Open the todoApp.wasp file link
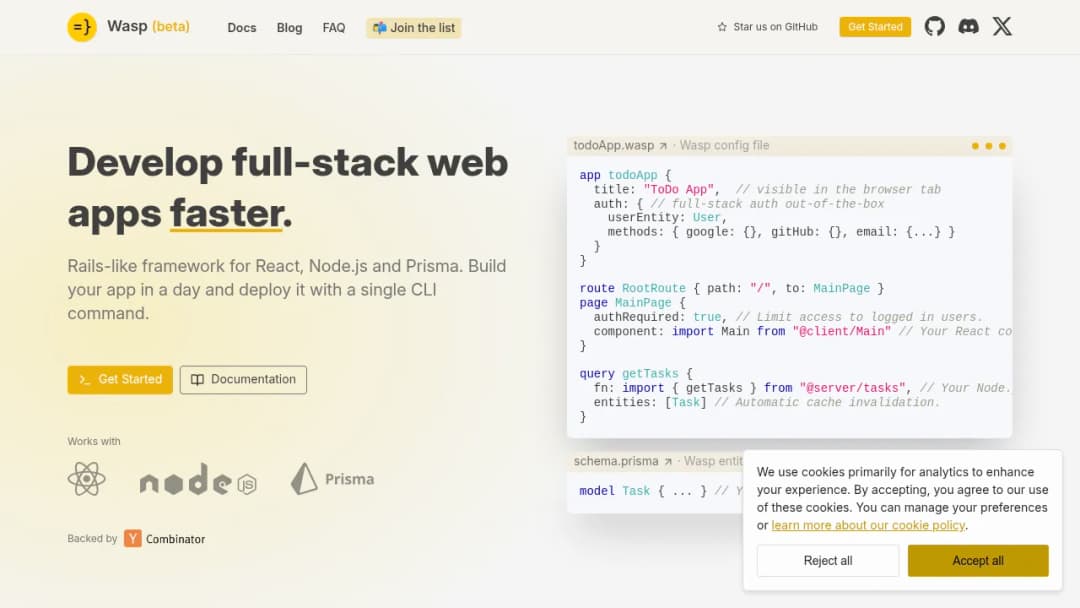The height and width of the screenshot is (608, 1080). (x=620, y=145)
